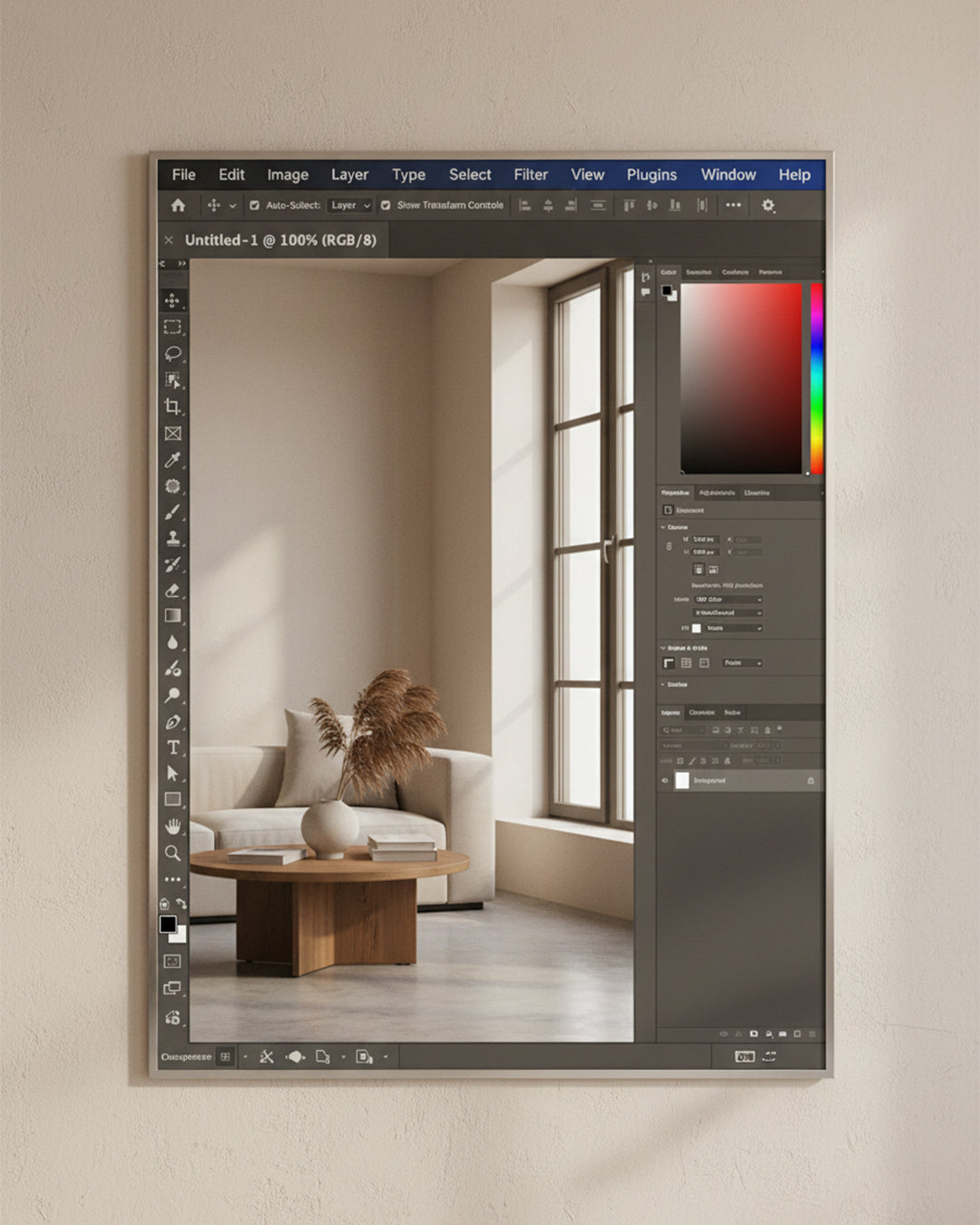Enable Show Transform Controls

[x=385, y=206]
